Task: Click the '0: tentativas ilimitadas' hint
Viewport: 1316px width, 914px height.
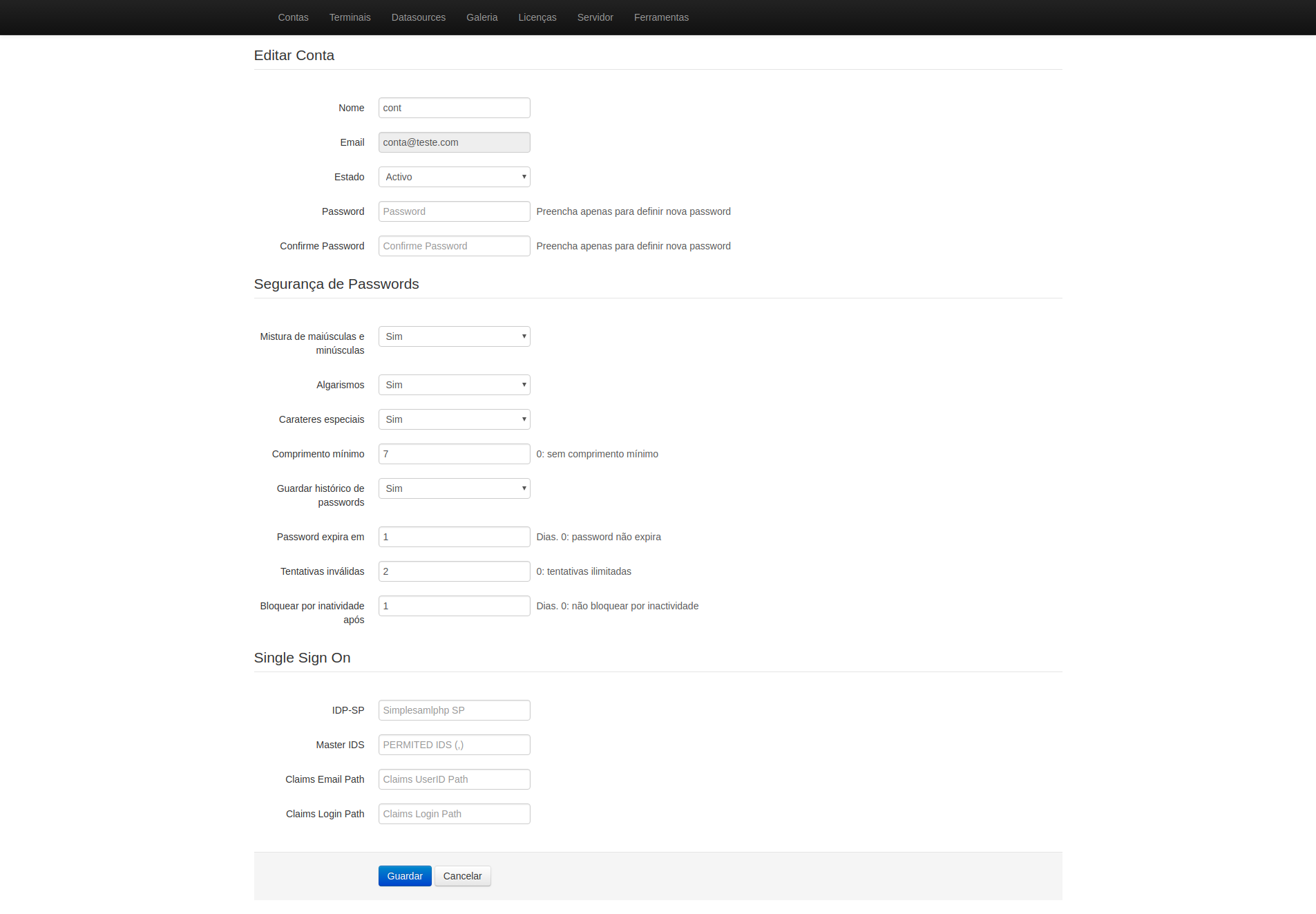Action: coord(584,571)
